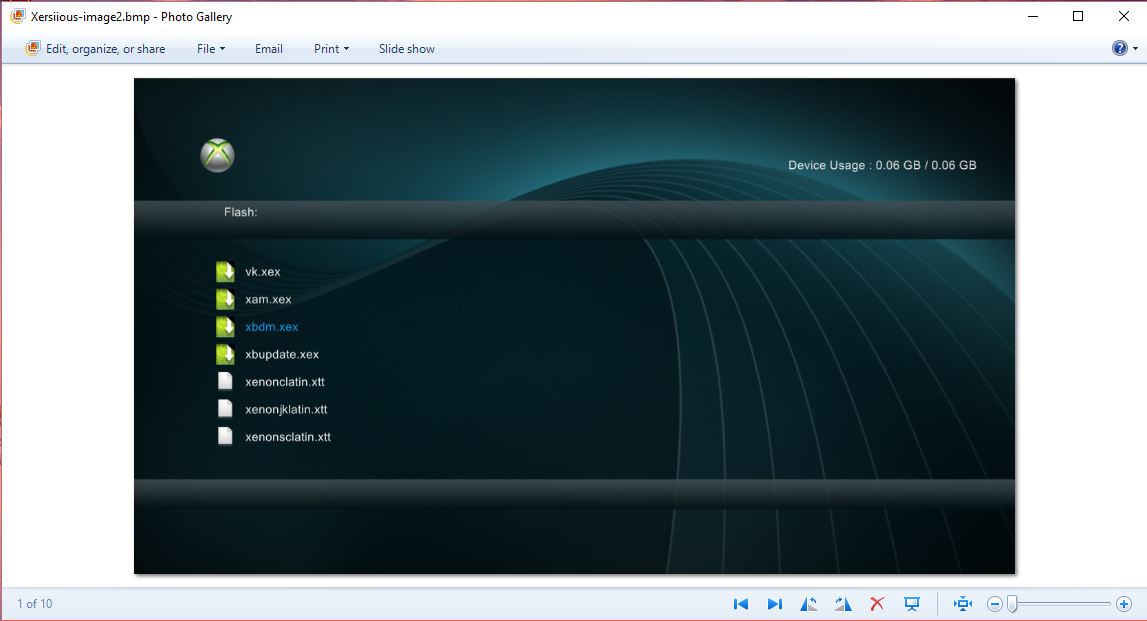Image resolution: width=1147 pixels, height=621 pixels.
Task: Go to the next photo
Action: (775, 603)
